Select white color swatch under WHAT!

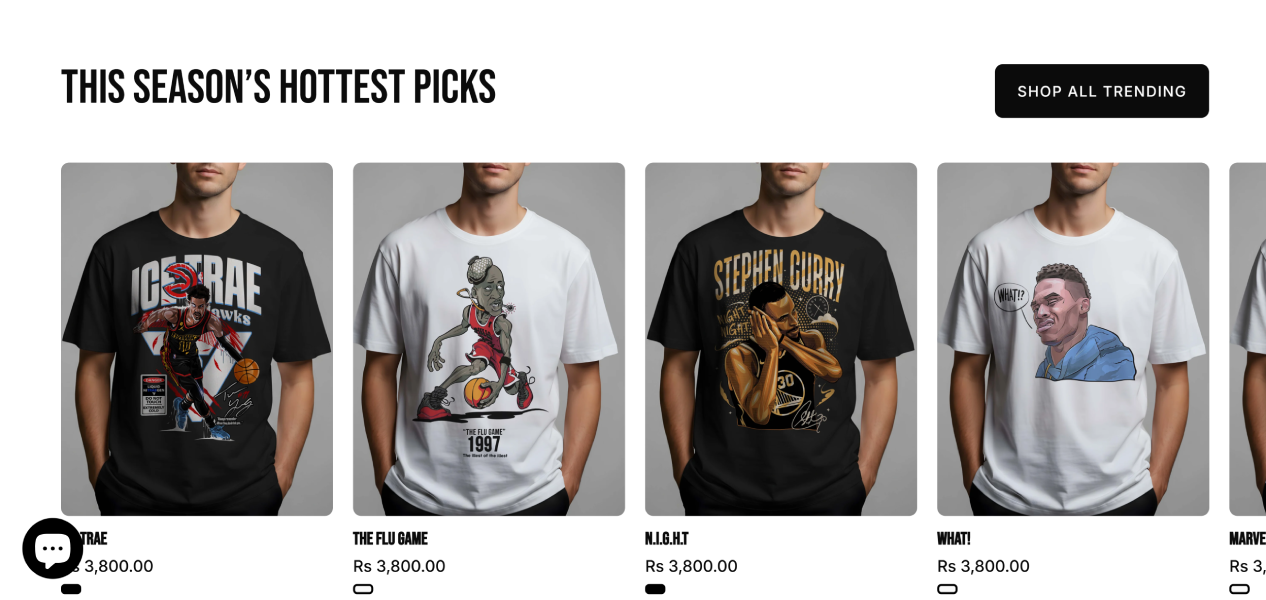947,589
